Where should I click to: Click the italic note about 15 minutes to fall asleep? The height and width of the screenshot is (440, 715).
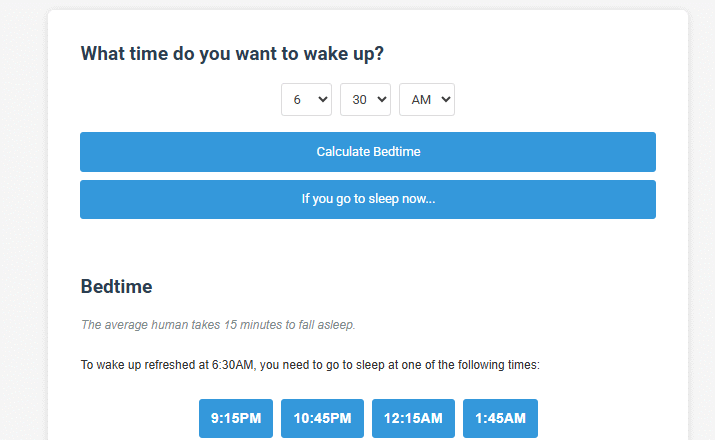pyautogui.click(x=218, y=324)
